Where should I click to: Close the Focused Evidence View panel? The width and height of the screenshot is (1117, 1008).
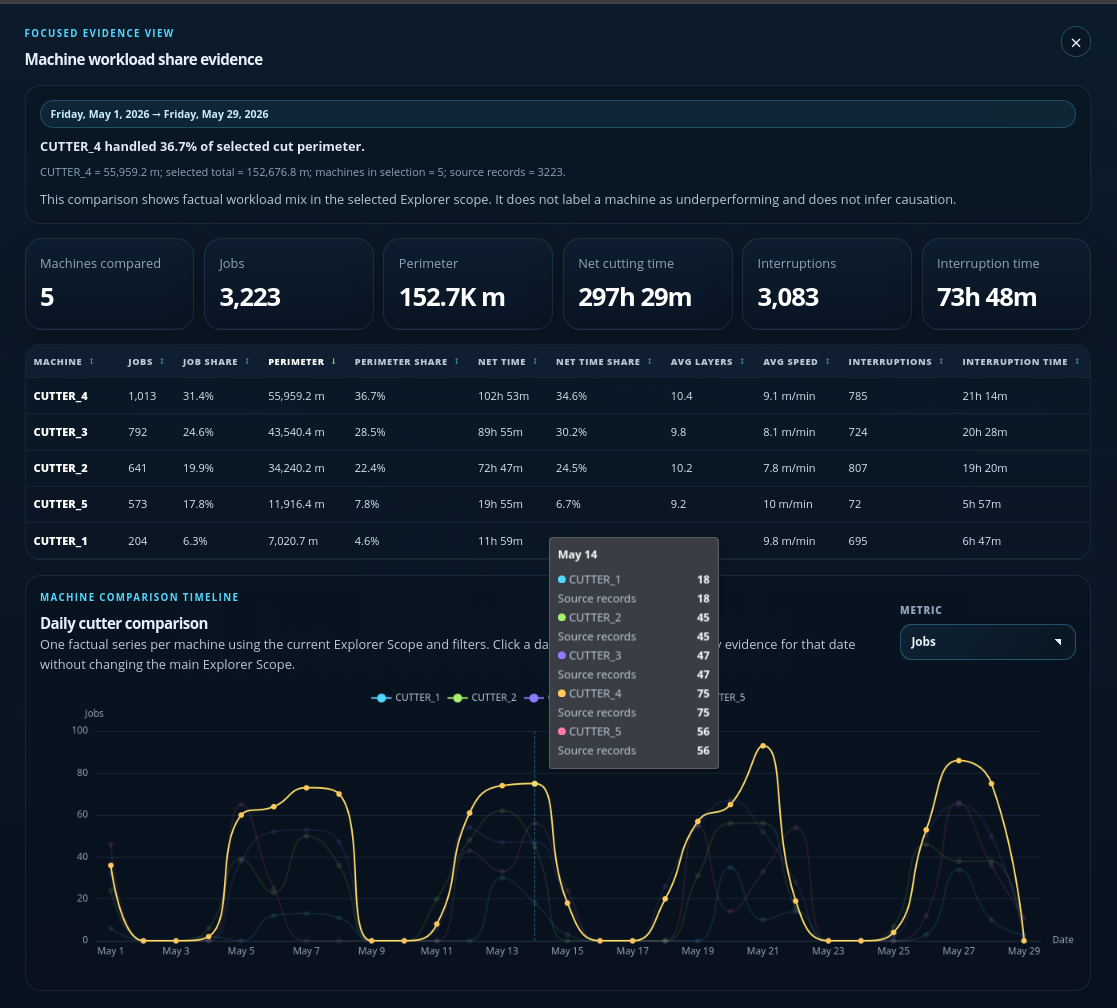pos(1075,43)
